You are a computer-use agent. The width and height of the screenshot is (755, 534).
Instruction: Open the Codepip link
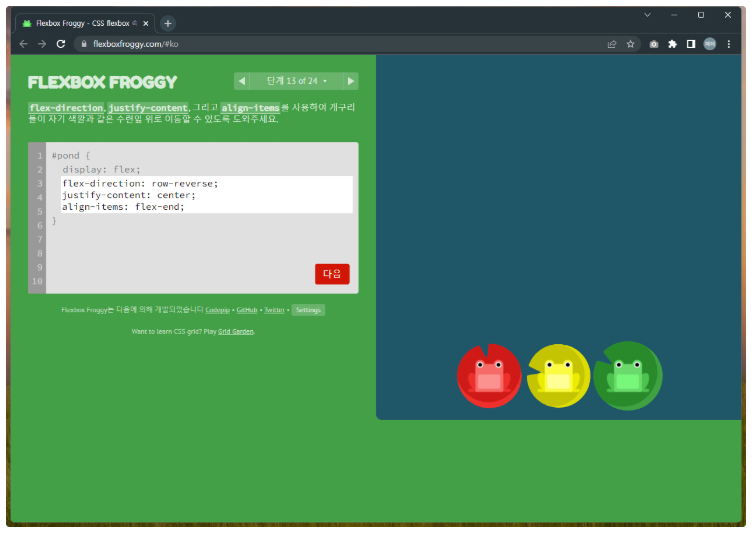point(218,310)
